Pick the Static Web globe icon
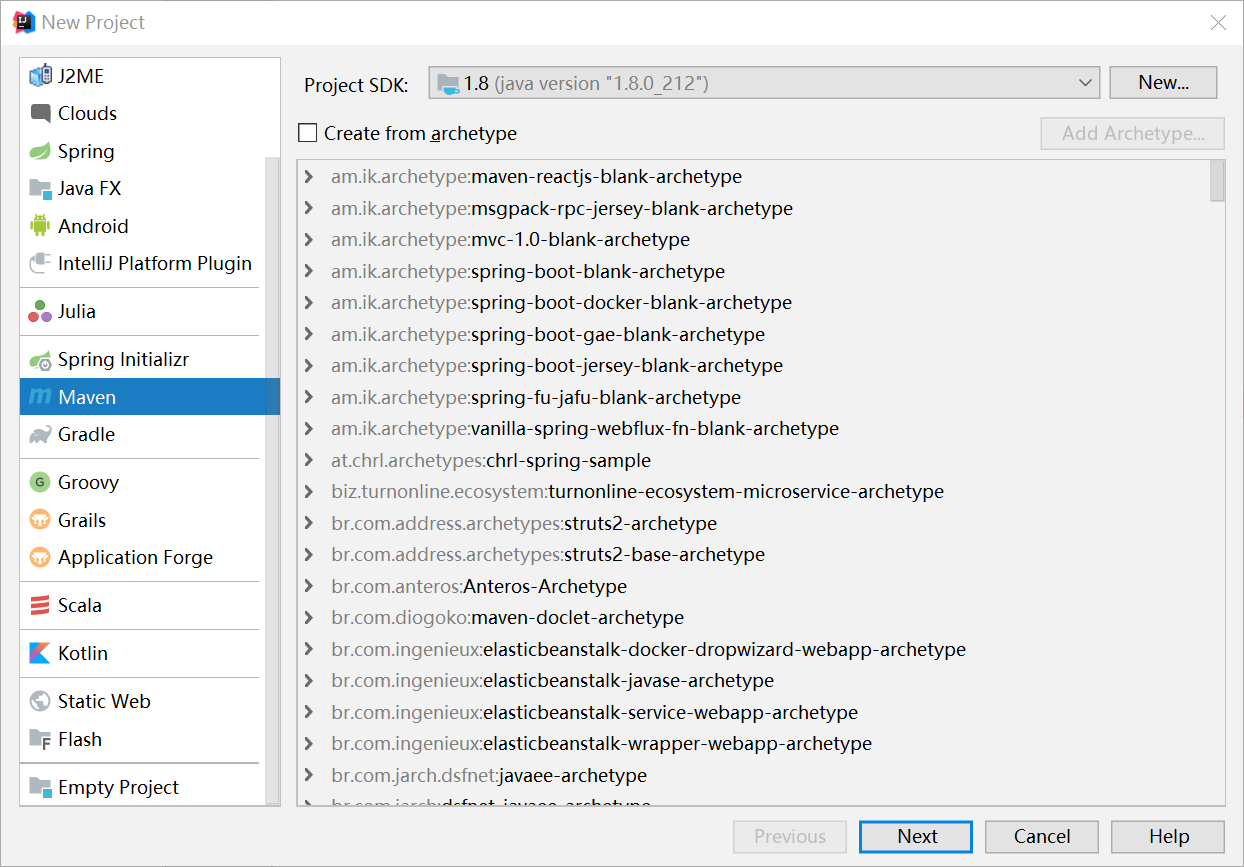1244x867 pixels. pos(40,702)
